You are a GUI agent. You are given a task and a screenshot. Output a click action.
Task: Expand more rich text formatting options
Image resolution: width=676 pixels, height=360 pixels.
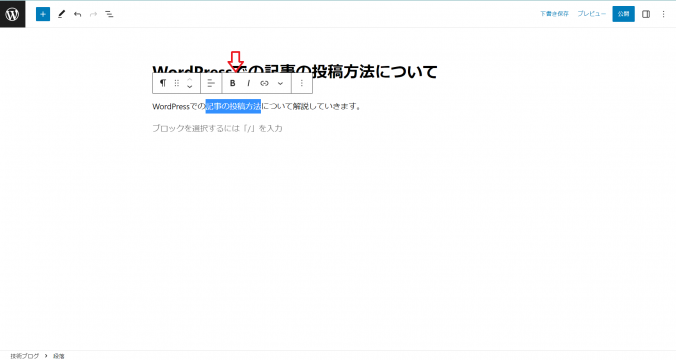click(280, 83)
